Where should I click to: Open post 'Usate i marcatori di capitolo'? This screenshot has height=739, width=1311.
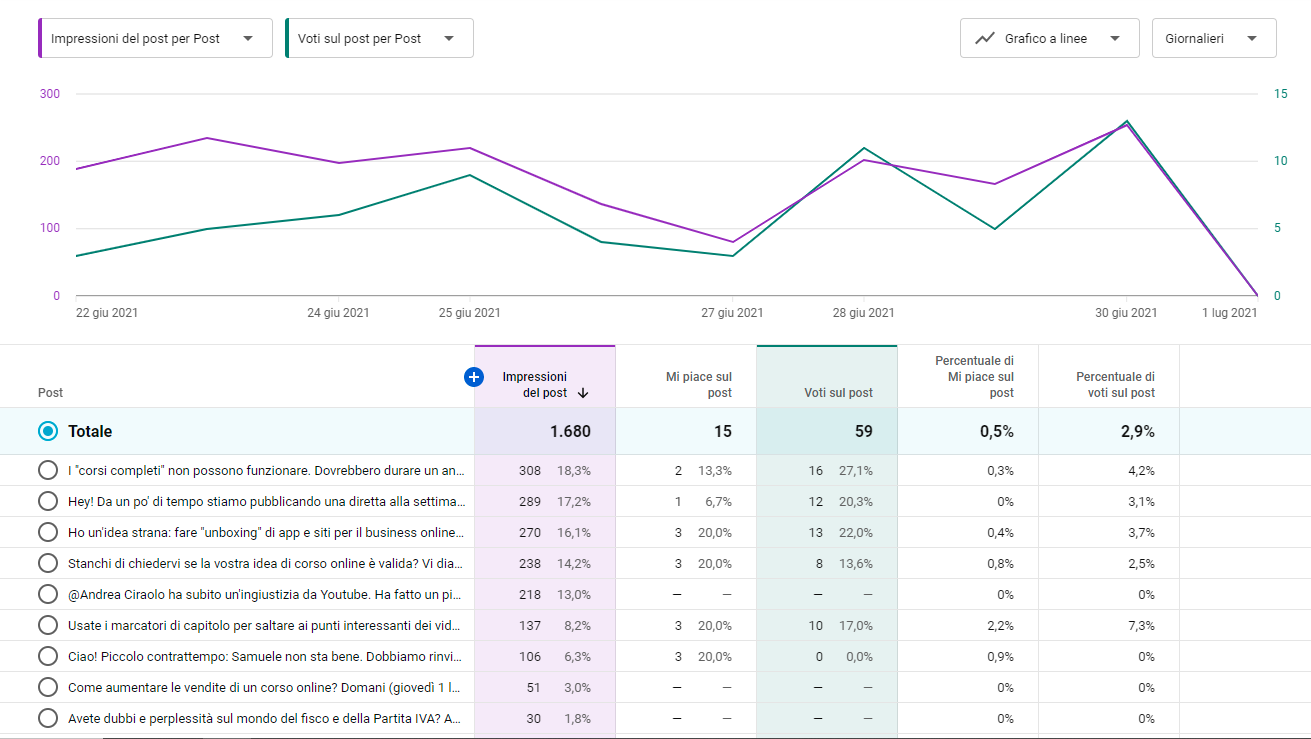click(266, 625)
